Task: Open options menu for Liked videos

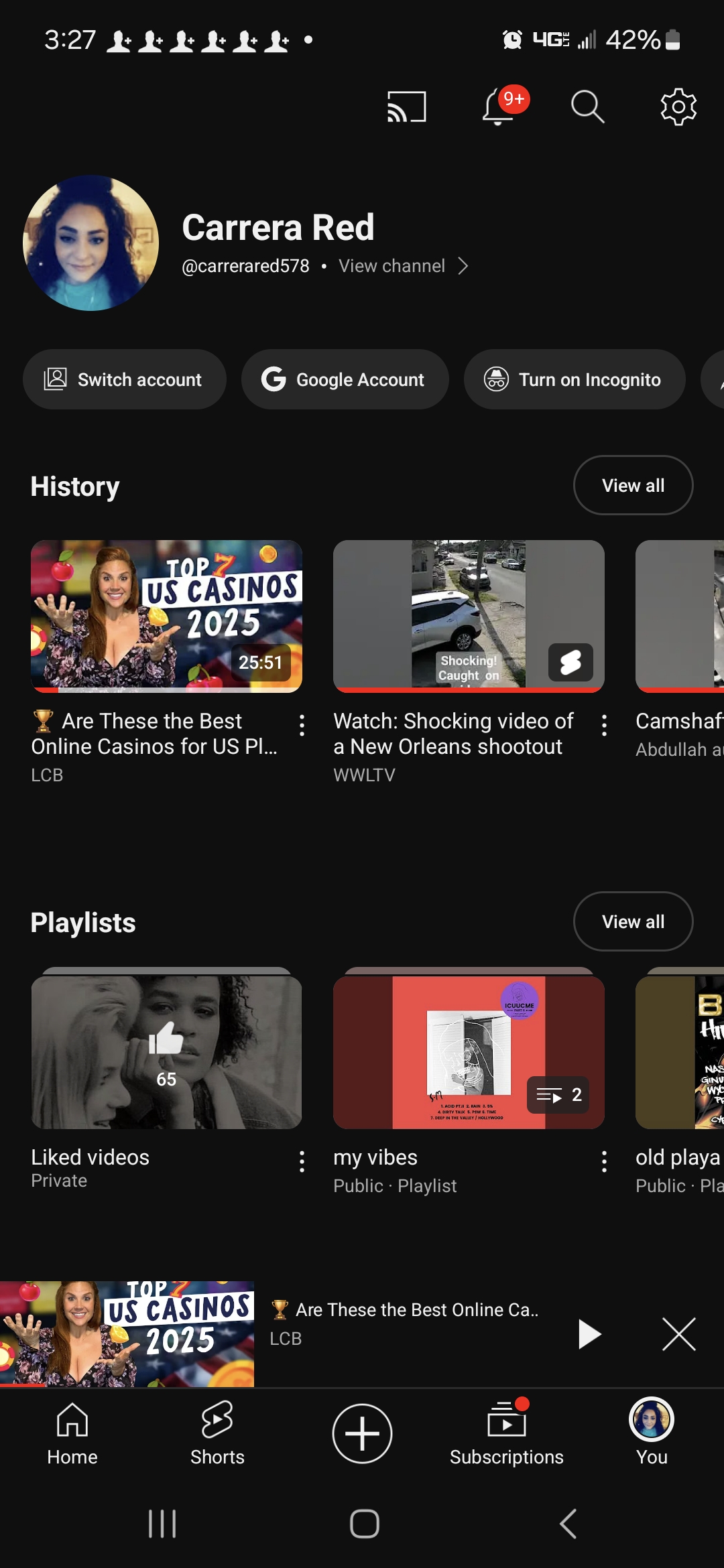Action: (x=302, y=1161)
